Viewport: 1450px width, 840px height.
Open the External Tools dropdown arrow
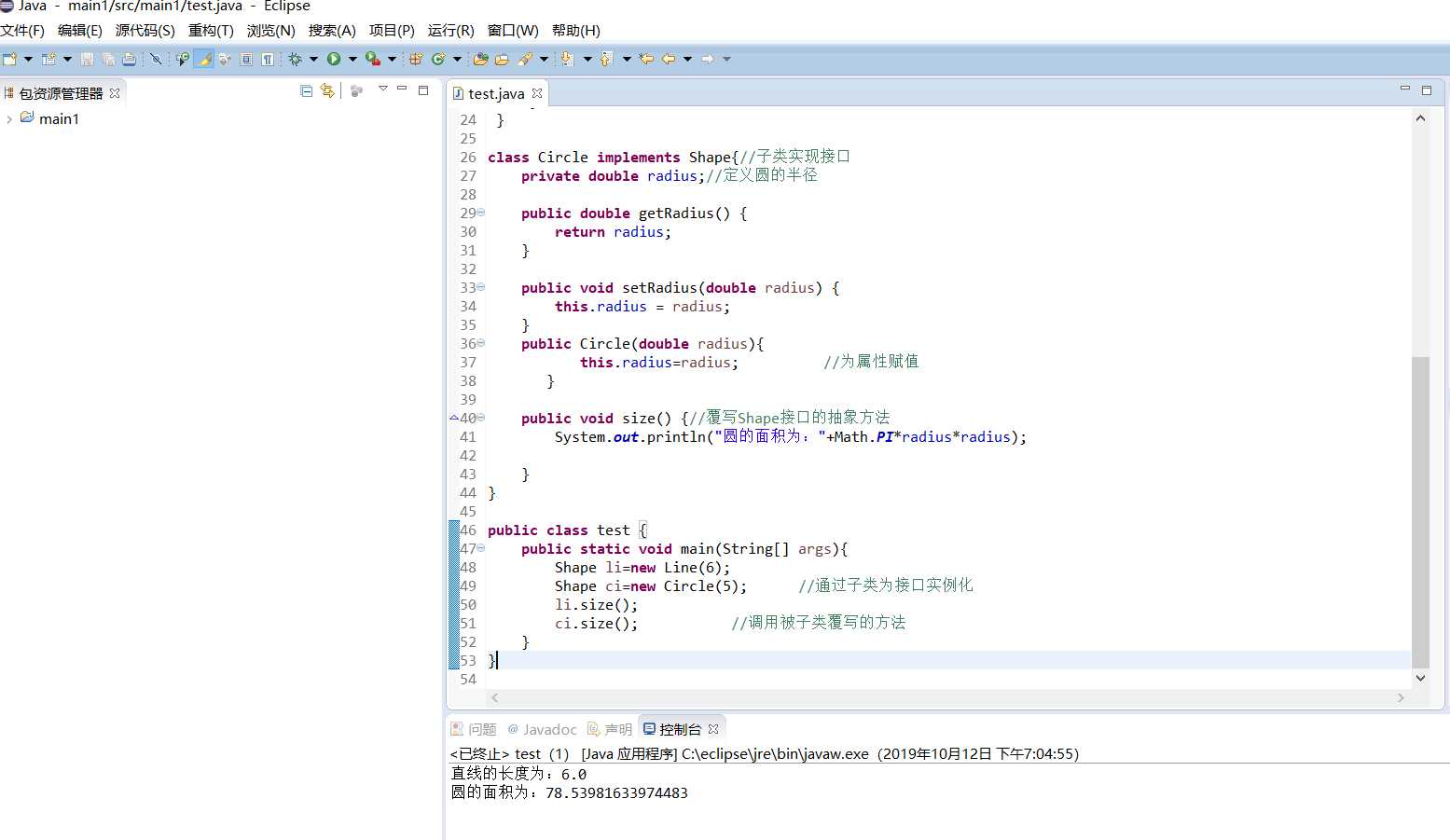[x=392, y=59]
